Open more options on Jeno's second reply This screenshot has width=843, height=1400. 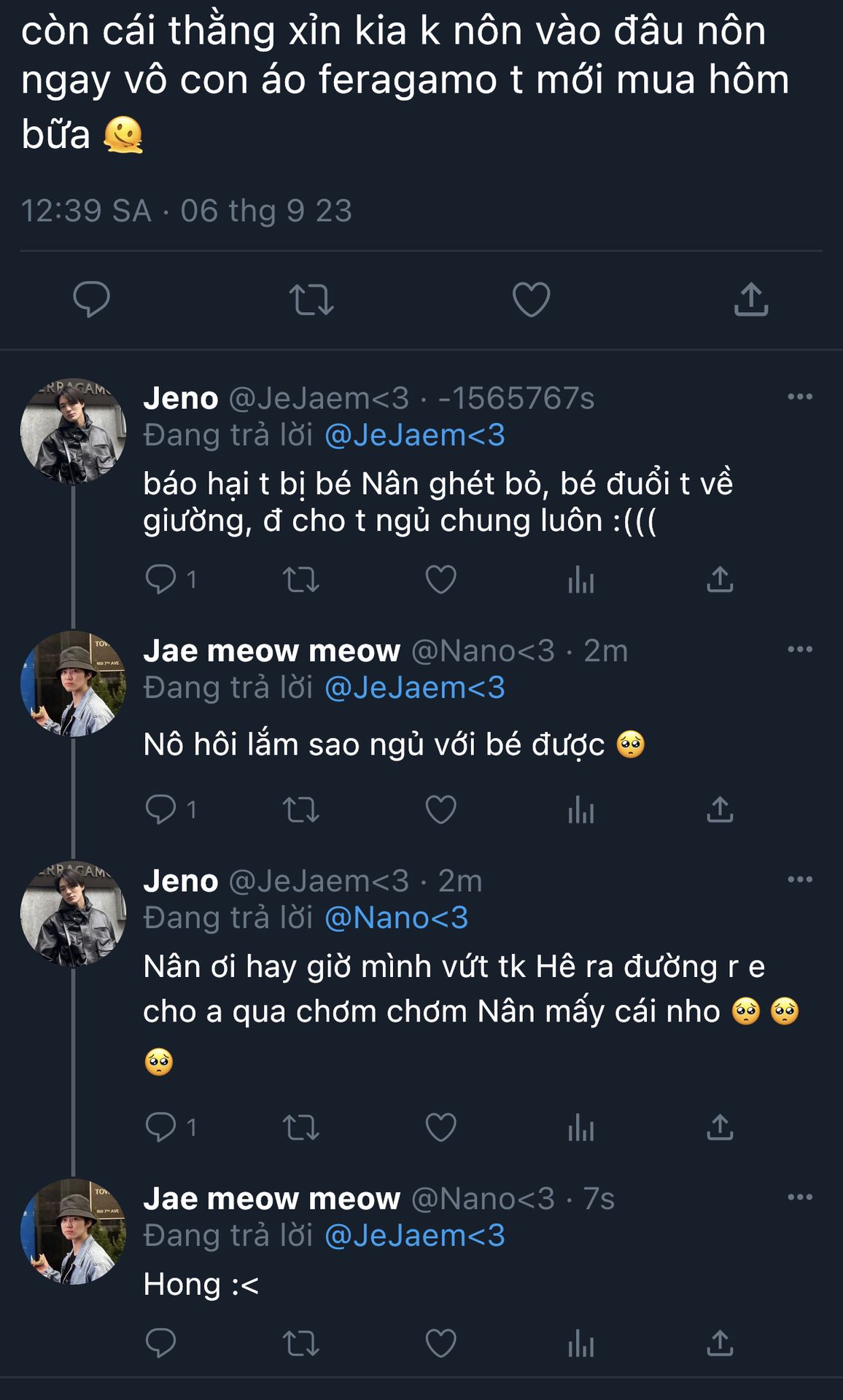point(800,879)
